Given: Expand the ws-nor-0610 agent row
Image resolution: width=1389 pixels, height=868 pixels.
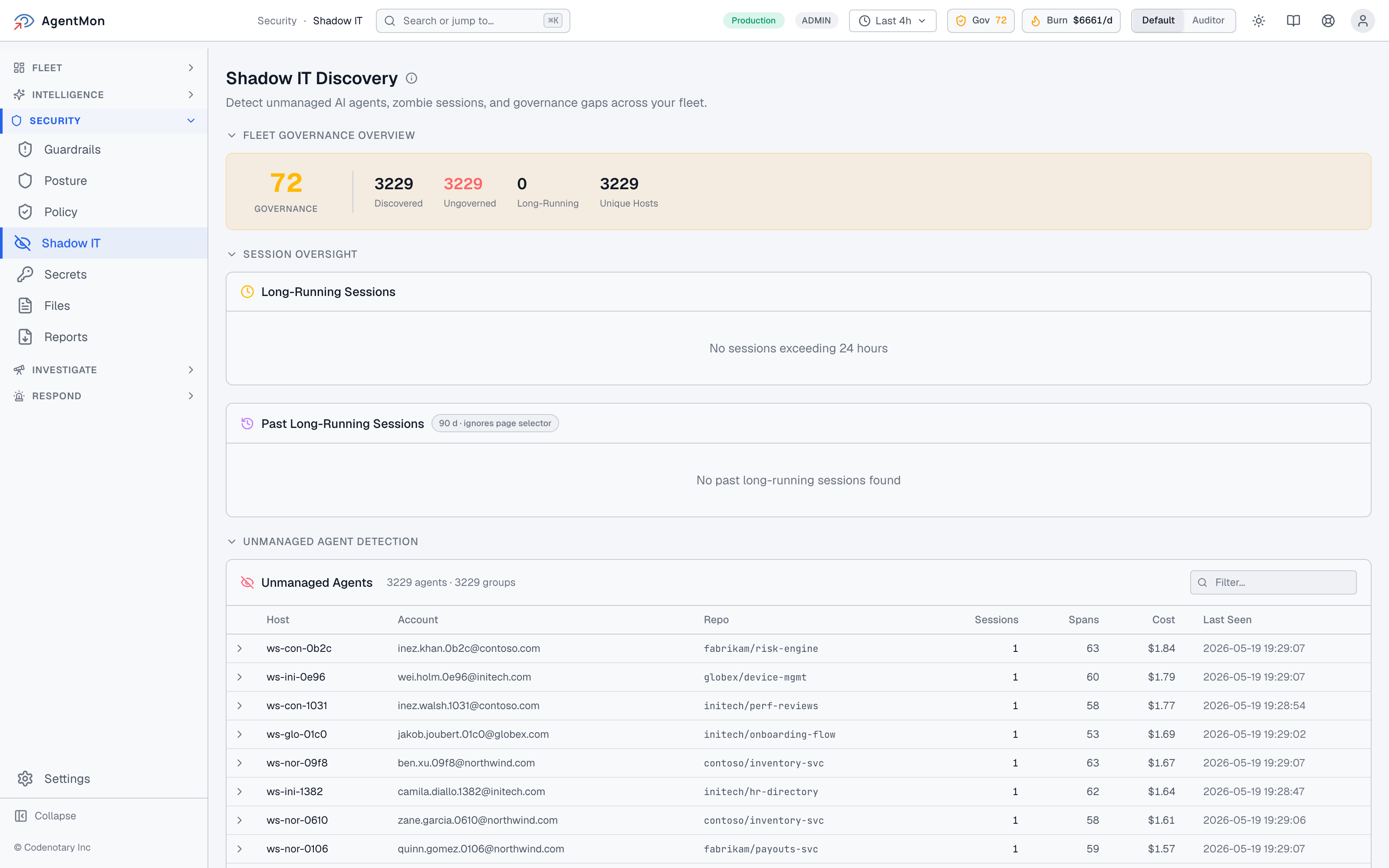Looking at the screenshot, I should [240, 820].
